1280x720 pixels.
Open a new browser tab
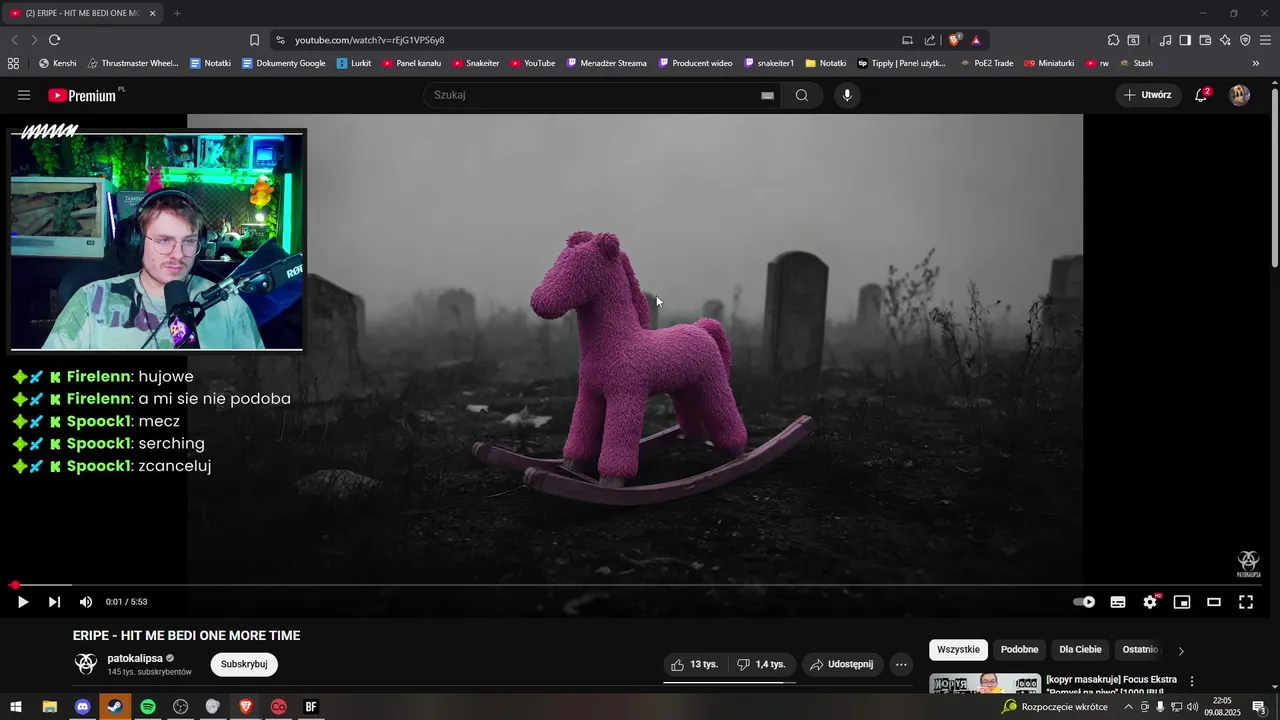pos(177,13)
